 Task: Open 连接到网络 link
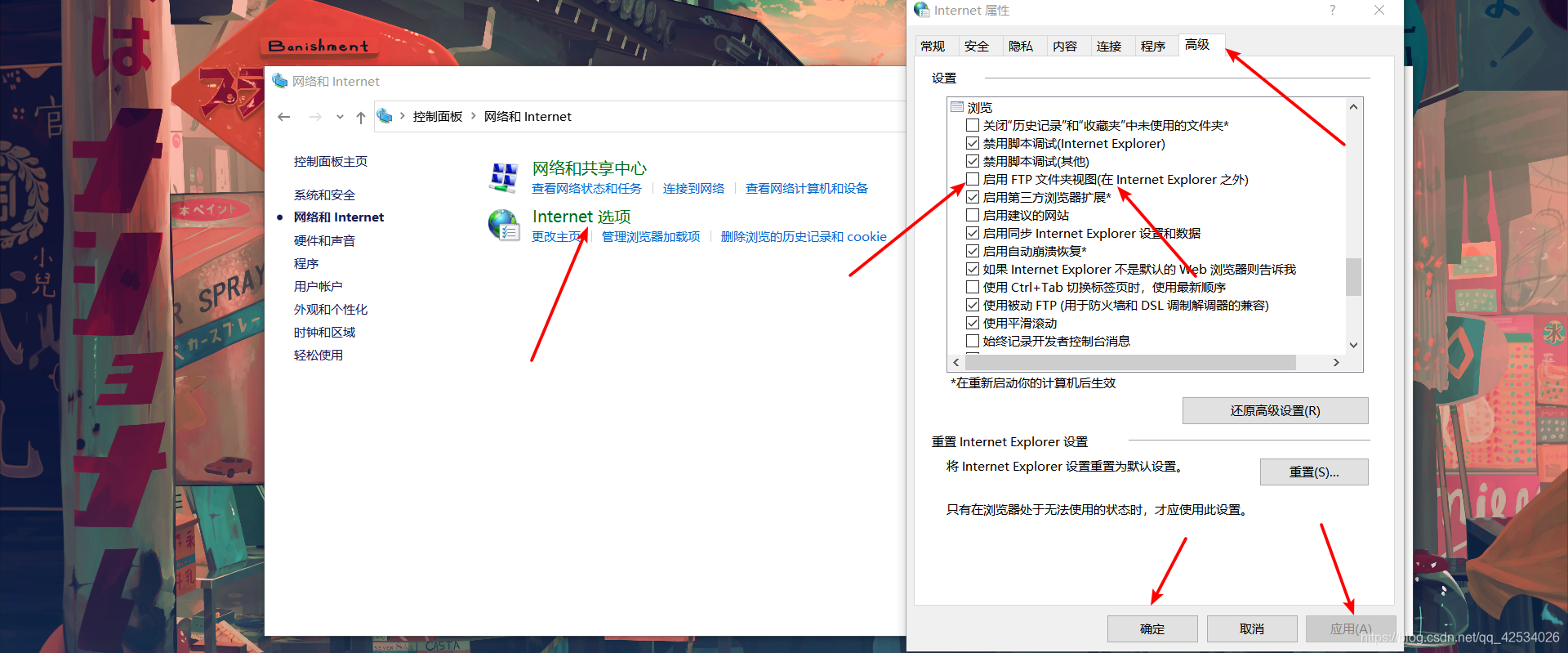693,189
